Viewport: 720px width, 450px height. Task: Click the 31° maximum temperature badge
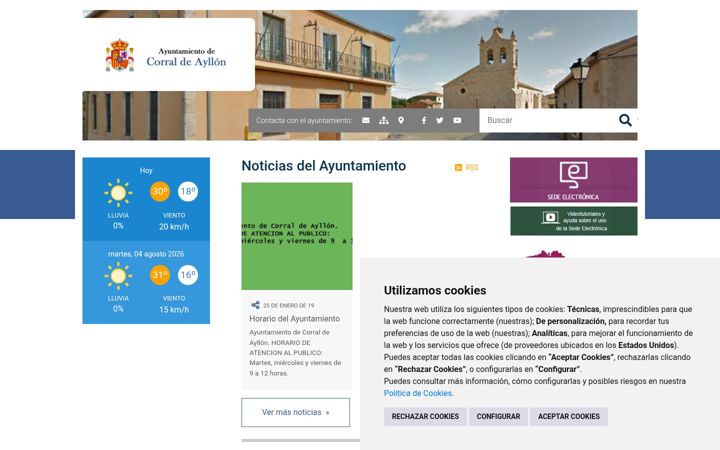tap(160, 275)
